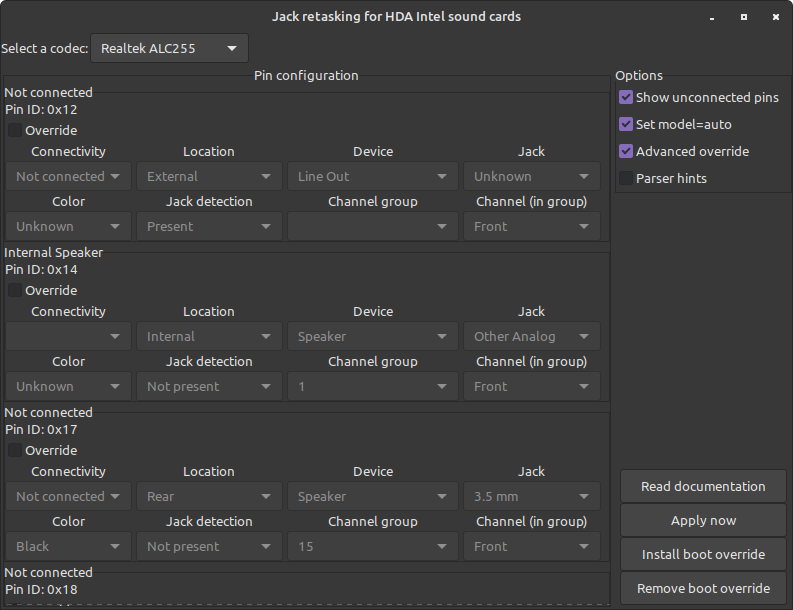The image size is (793, 610).
Task: Click Read documentation button
Action: (703, 487)
